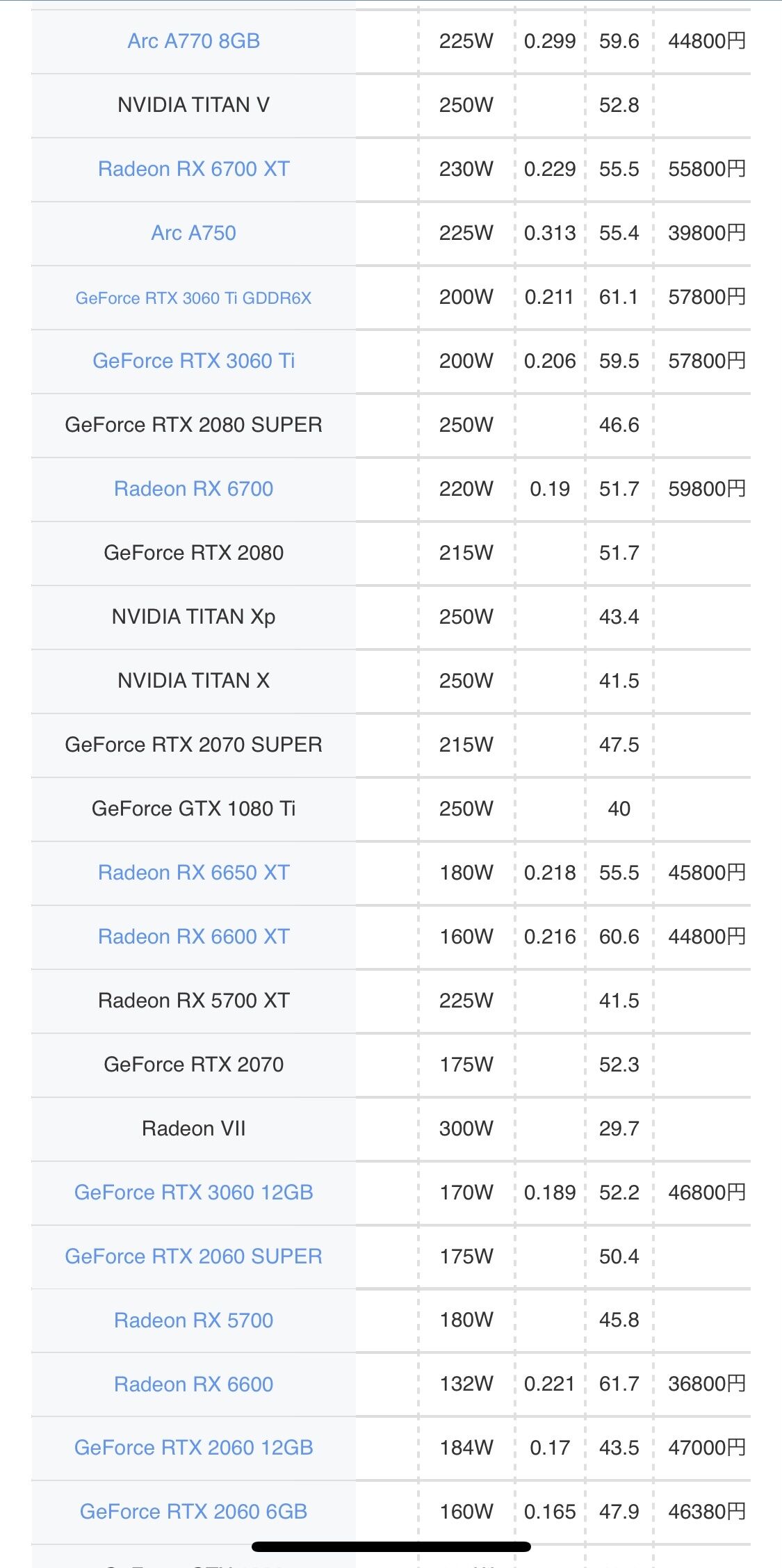The height and width of the screenshot is (1568, 782).
Task: Open the Radeon RX 6600 link
Action: [x=193, y=1384]
